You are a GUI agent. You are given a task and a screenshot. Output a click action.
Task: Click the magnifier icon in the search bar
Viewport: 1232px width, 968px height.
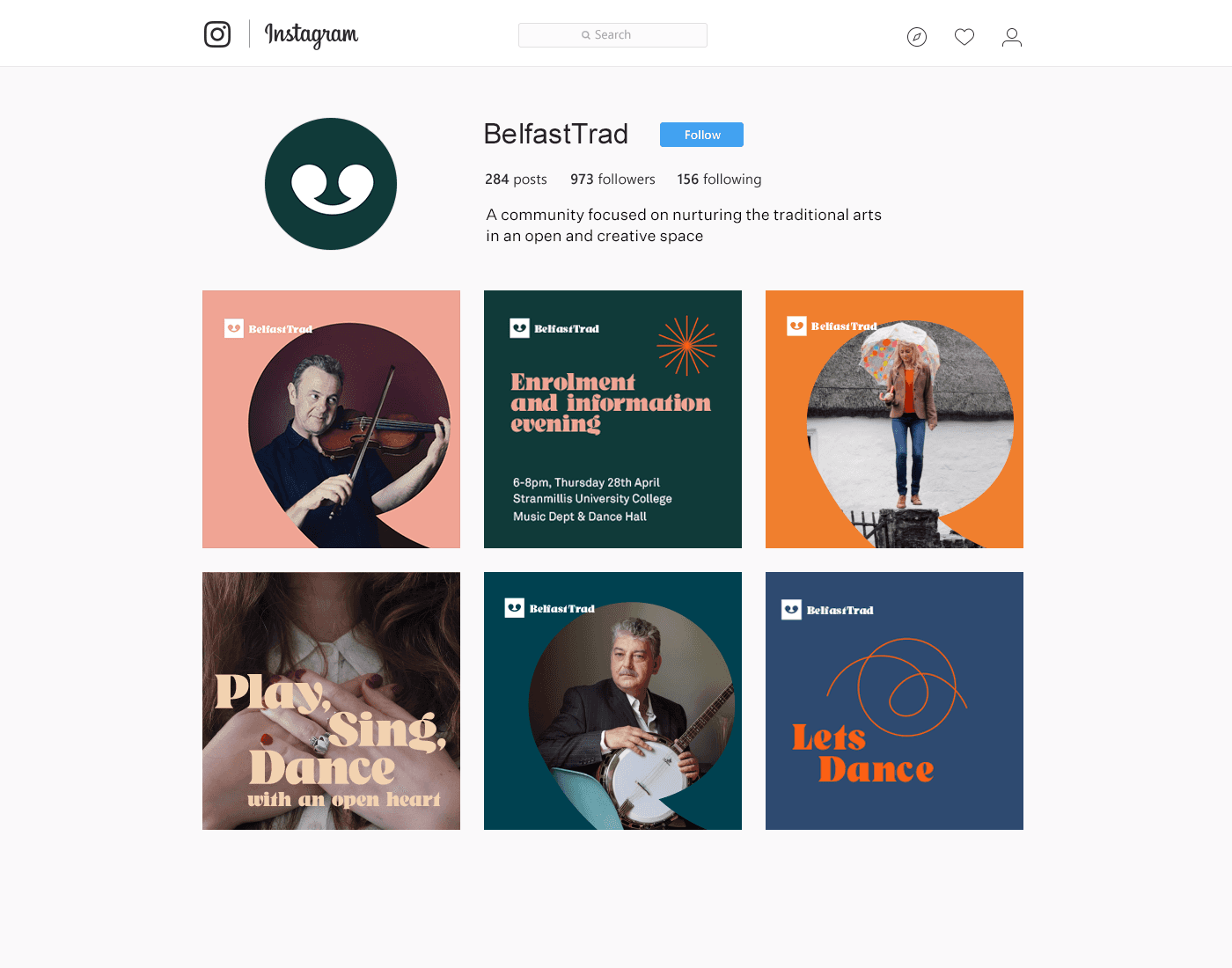tap(586, 35)
